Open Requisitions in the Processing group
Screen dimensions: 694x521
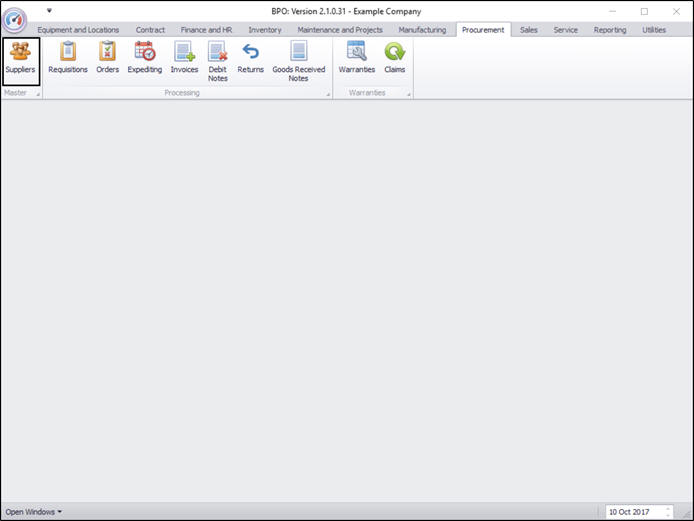(x=68, y=58)
